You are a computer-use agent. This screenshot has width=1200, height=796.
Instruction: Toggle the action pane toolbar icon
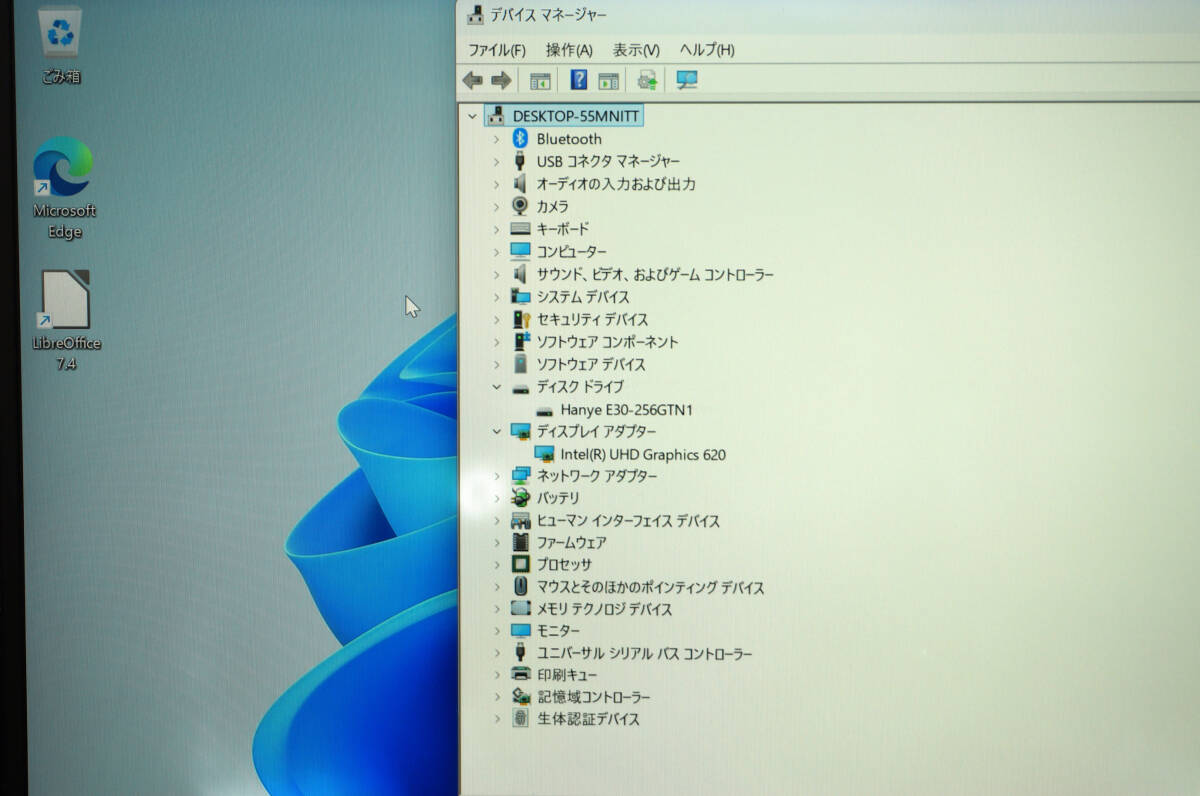[608, 80]
